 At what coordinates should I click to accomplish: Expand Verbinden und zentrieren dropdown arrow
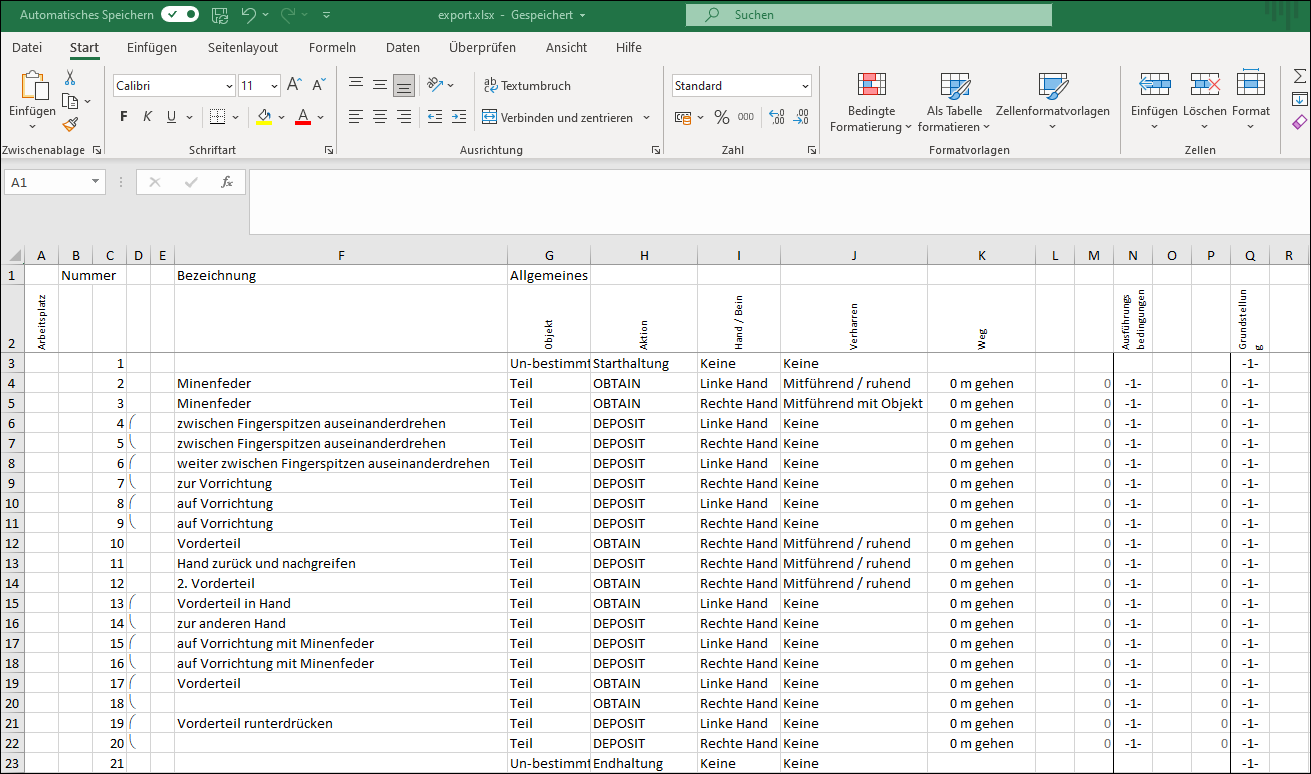coord(646,118)
